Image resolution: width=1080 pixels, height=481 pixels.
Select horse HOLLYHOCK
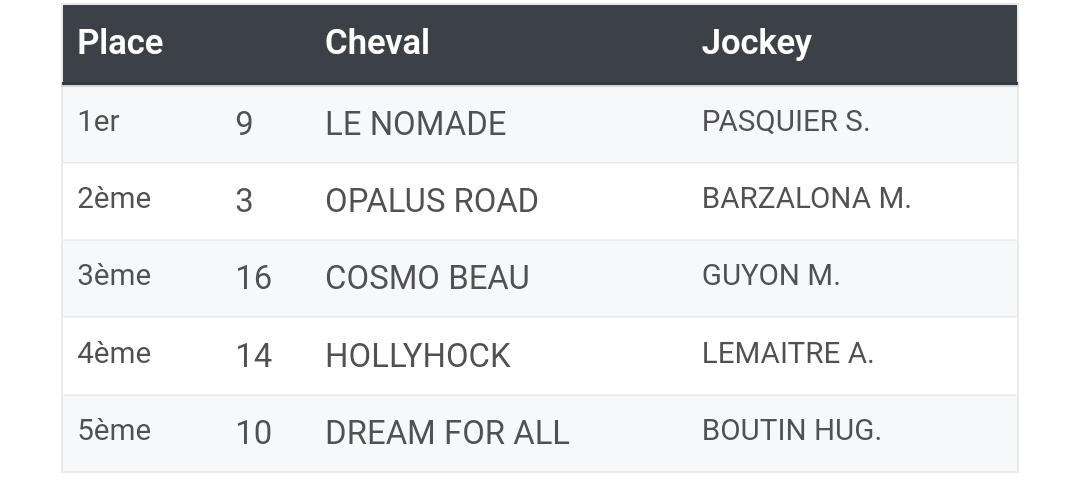click(x=417, y=356)
